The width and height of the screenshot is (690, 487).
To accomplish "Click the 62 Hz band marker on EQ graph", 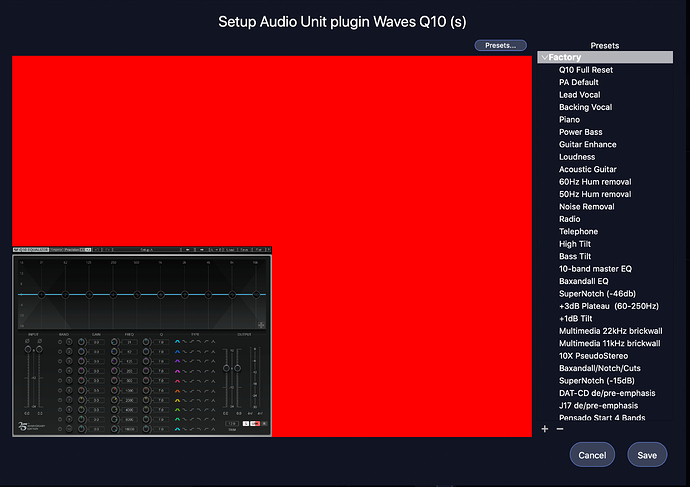I will (65, 295).
